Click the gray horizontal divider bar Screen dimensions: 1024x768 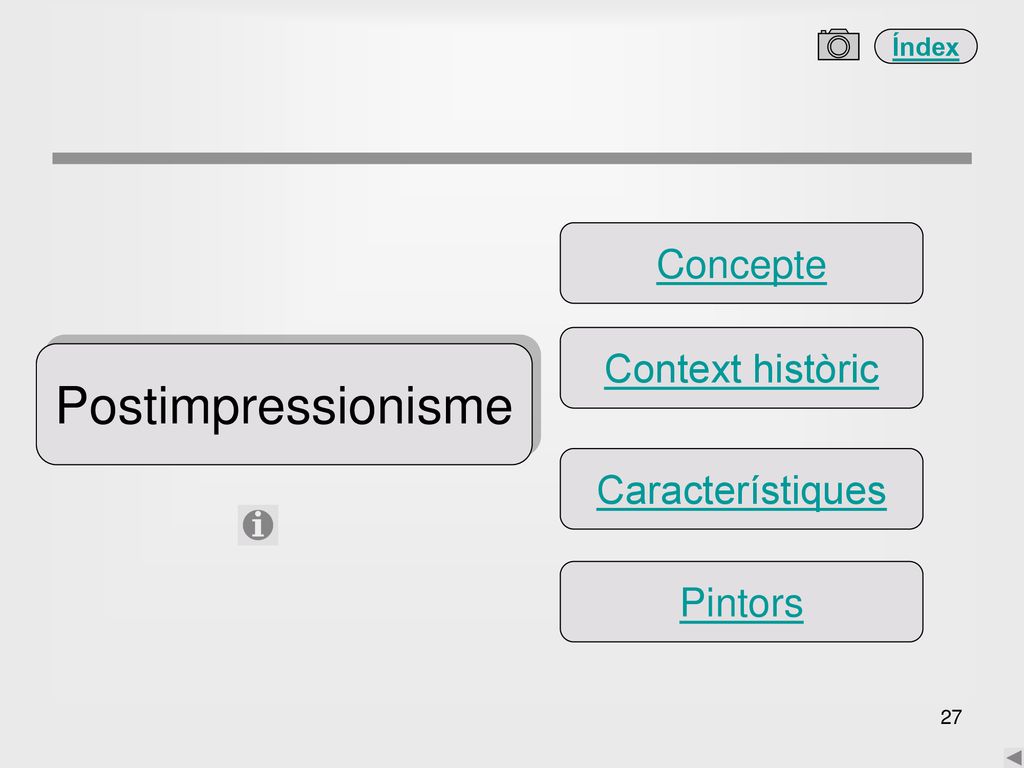(512, 158)
